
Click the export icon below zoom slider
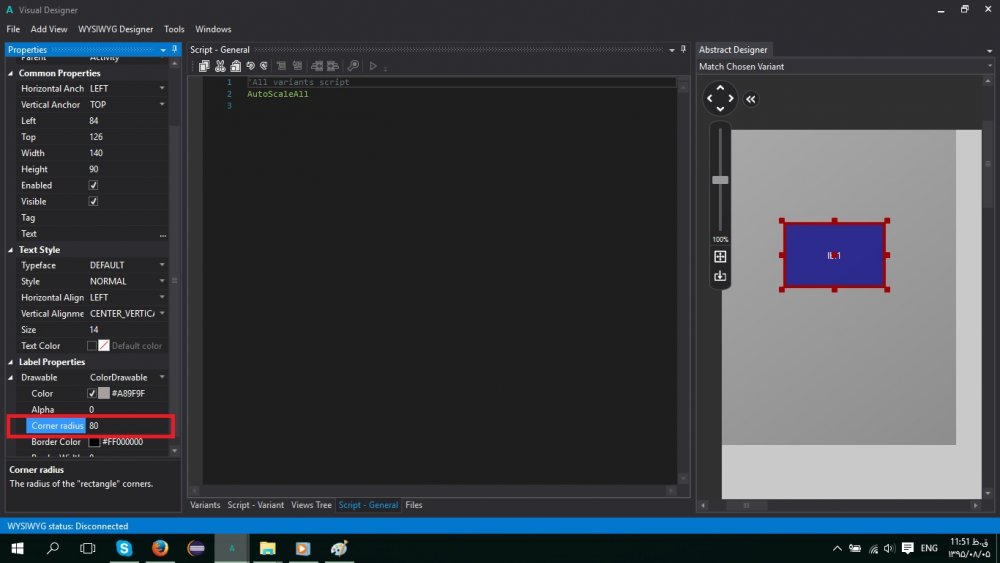click(720, 276)
